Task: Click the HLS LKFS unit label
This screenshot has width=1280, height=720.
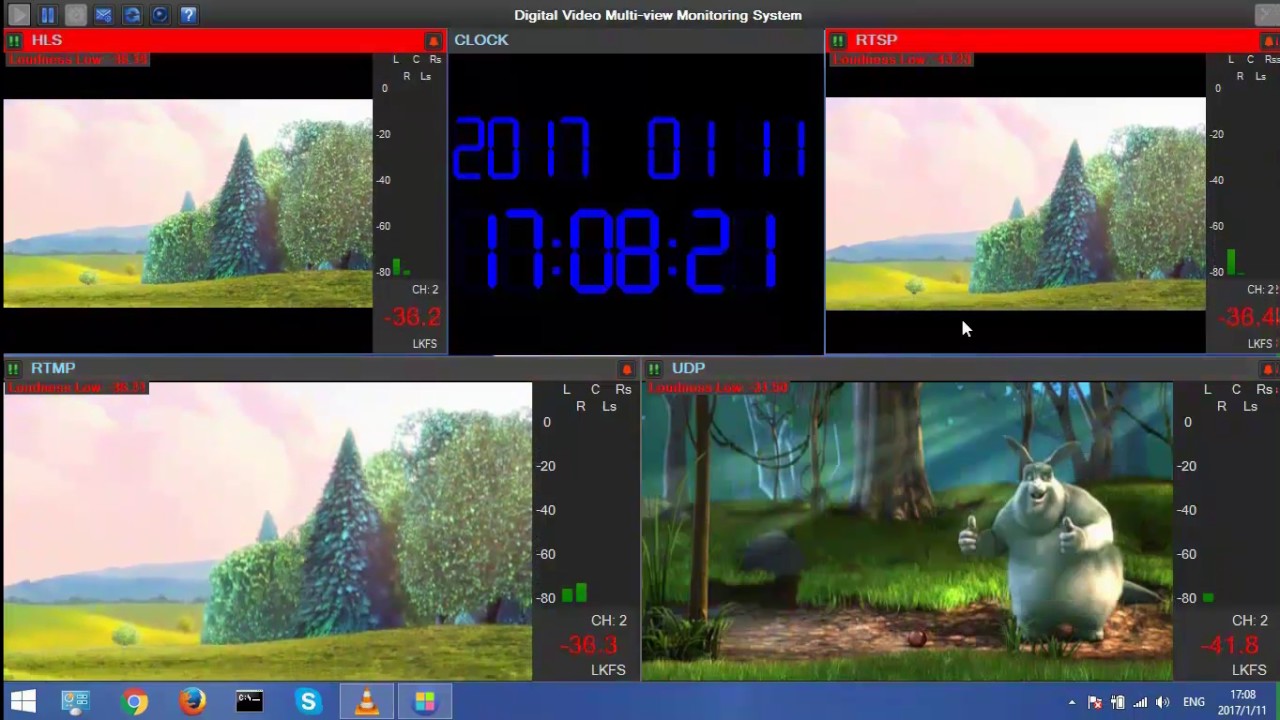Action: 425,344
